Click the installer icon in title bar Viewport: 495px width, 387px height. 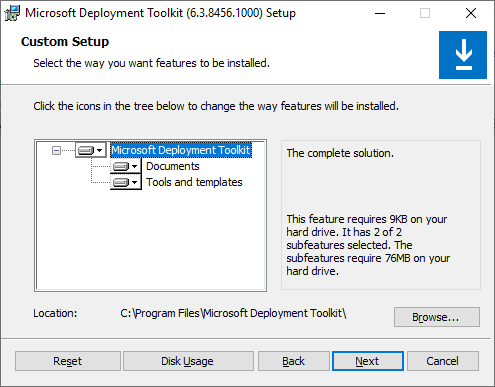pyautogui.click(x=12, y=13)
